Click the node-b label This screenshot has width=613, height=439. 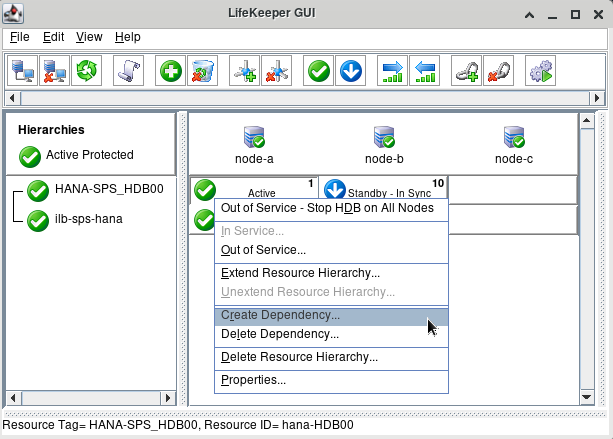tap(384, 159)
